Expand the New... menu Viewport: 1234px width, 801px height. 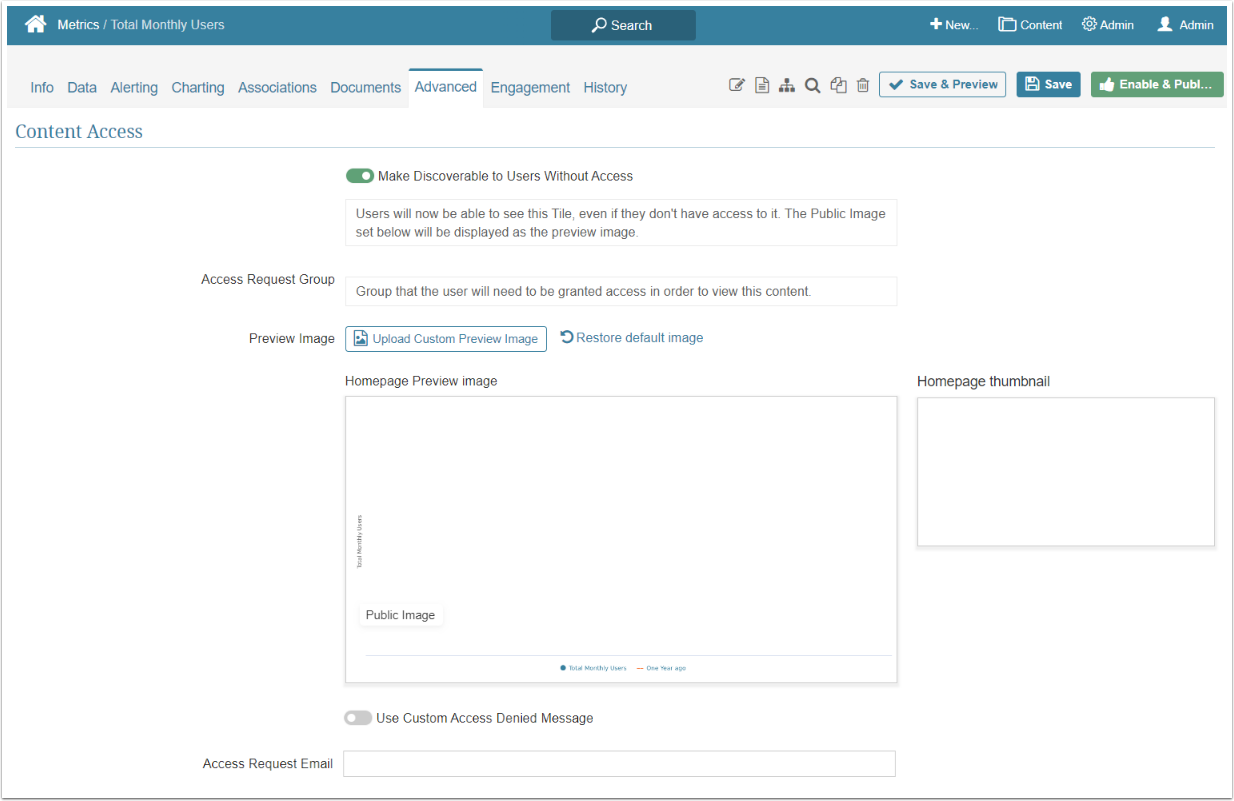[953, 25]
